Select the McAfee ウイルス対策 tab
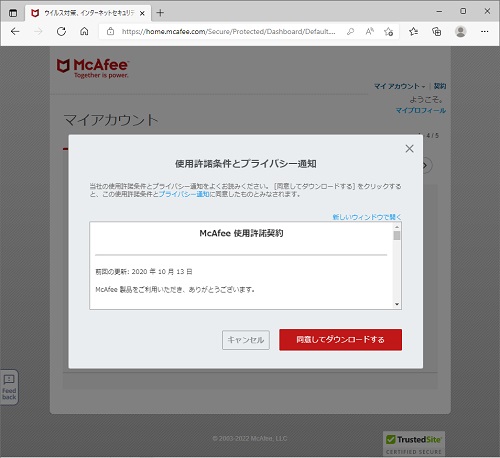 [88, 13]
